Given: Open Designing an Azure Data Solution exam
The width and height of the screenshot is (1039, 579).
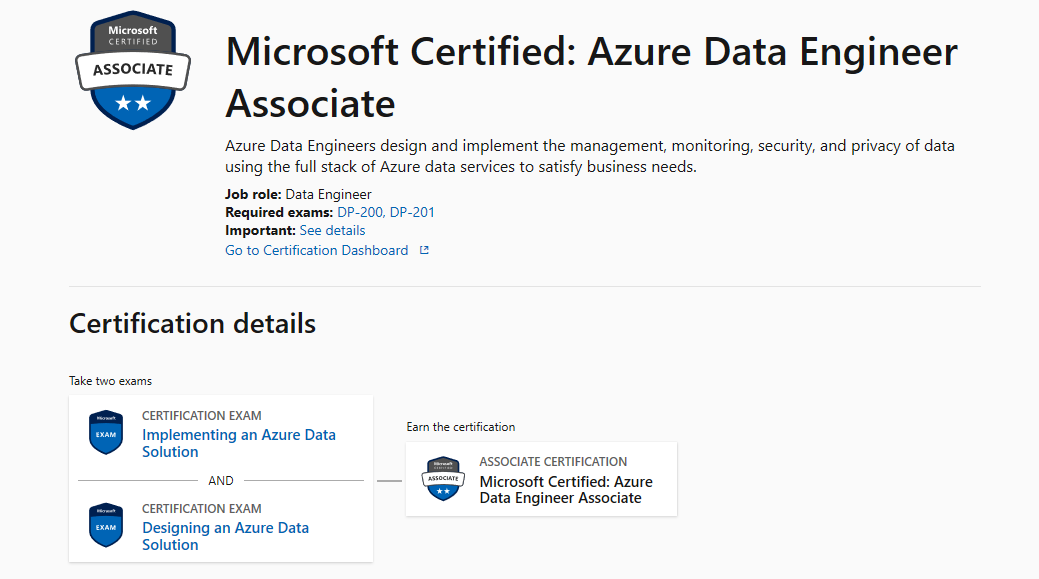Looking at the screenshot, I should (x=225, y=536).
